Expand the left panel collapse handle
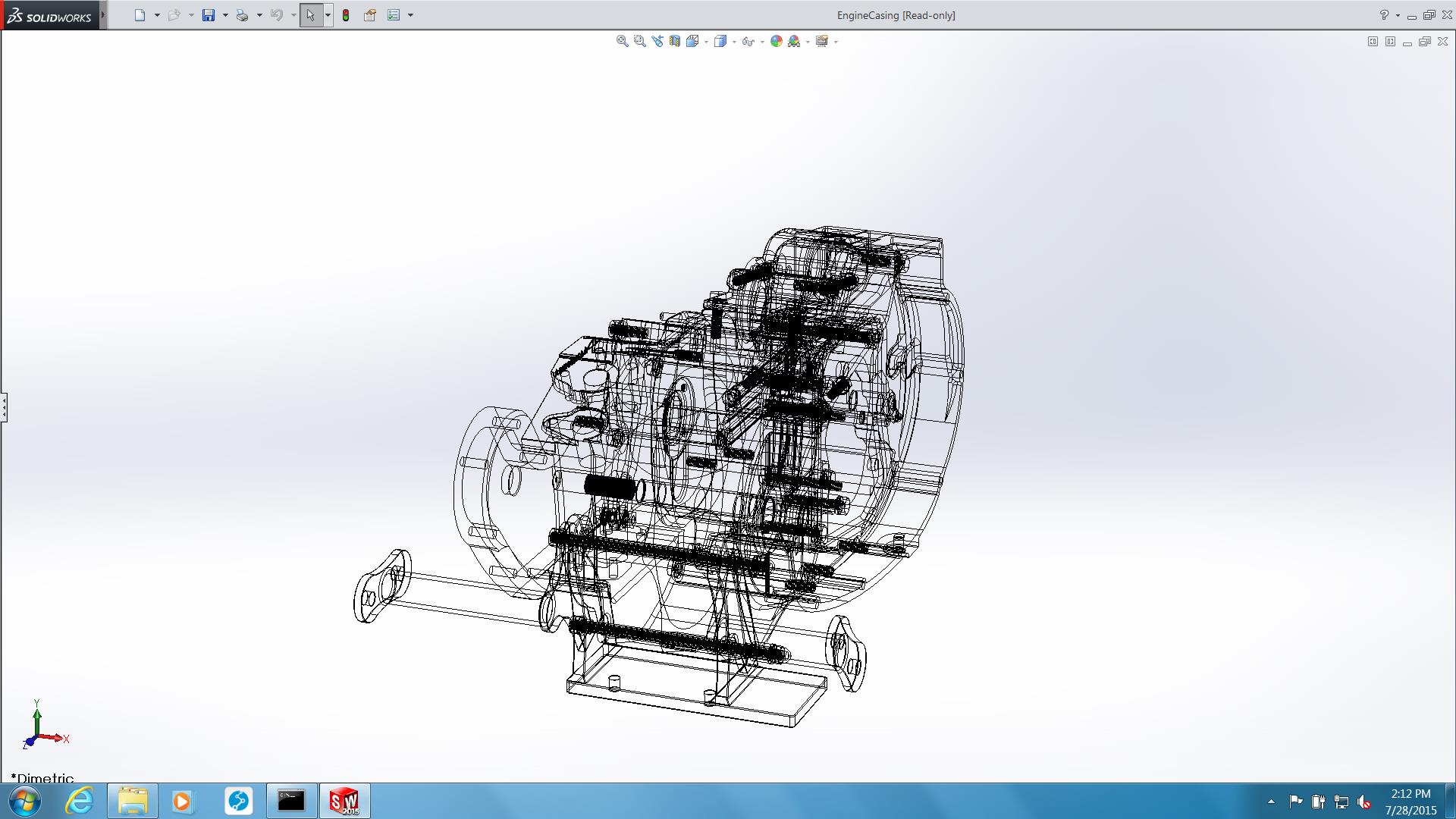 click(x=4, y=407)
